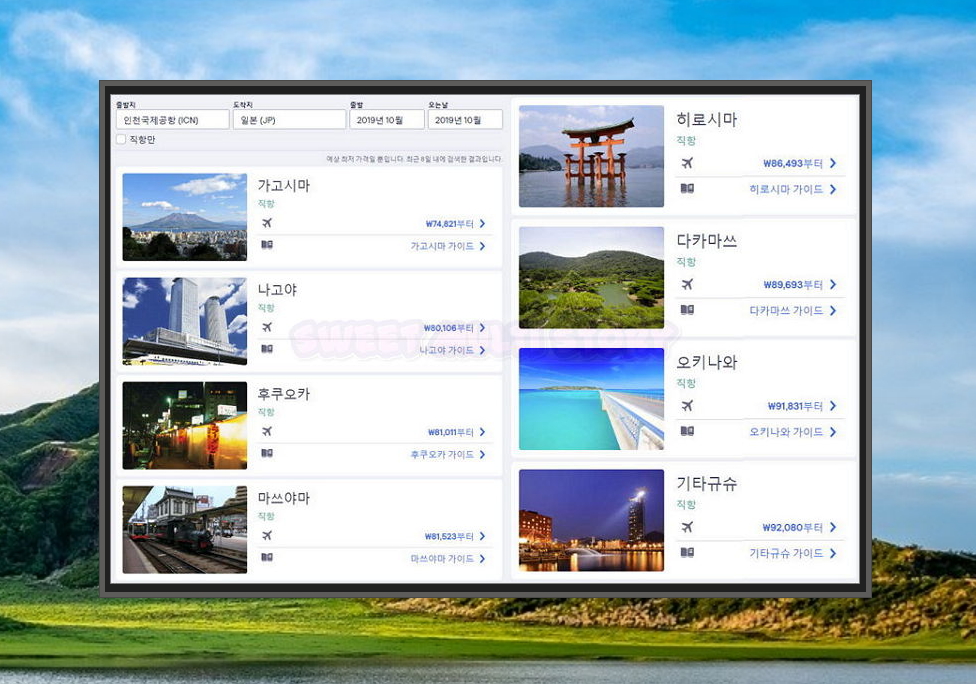This screenshot has height=684, width=976.
Task: Open the return 2019년 10월 date field
Action: pyautogui.click(x=465, y=119)
